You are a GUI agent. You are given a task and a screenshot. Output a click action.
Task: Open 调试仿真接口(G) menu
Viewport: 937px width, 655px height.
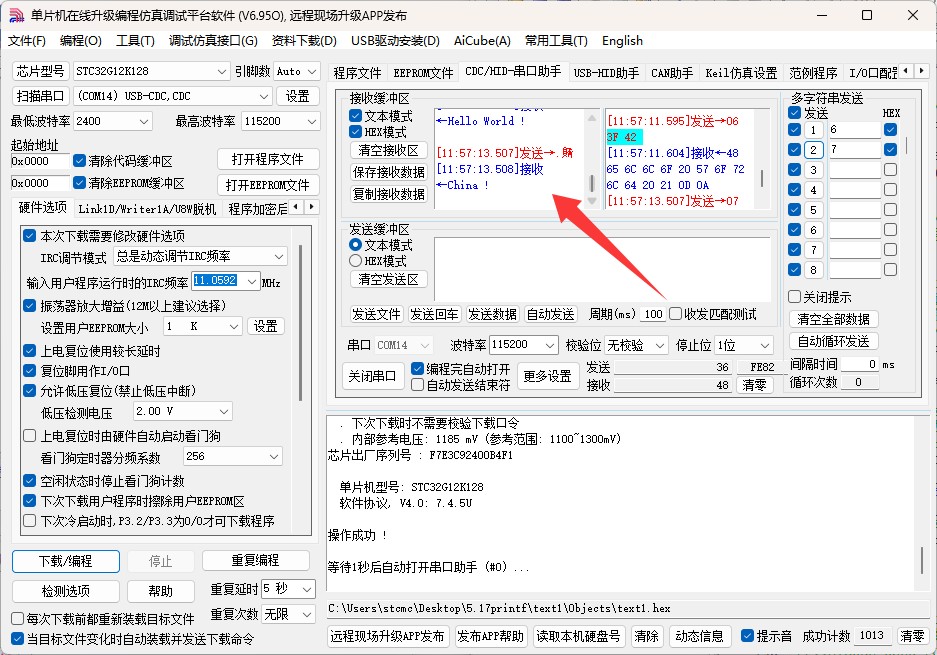213,41
